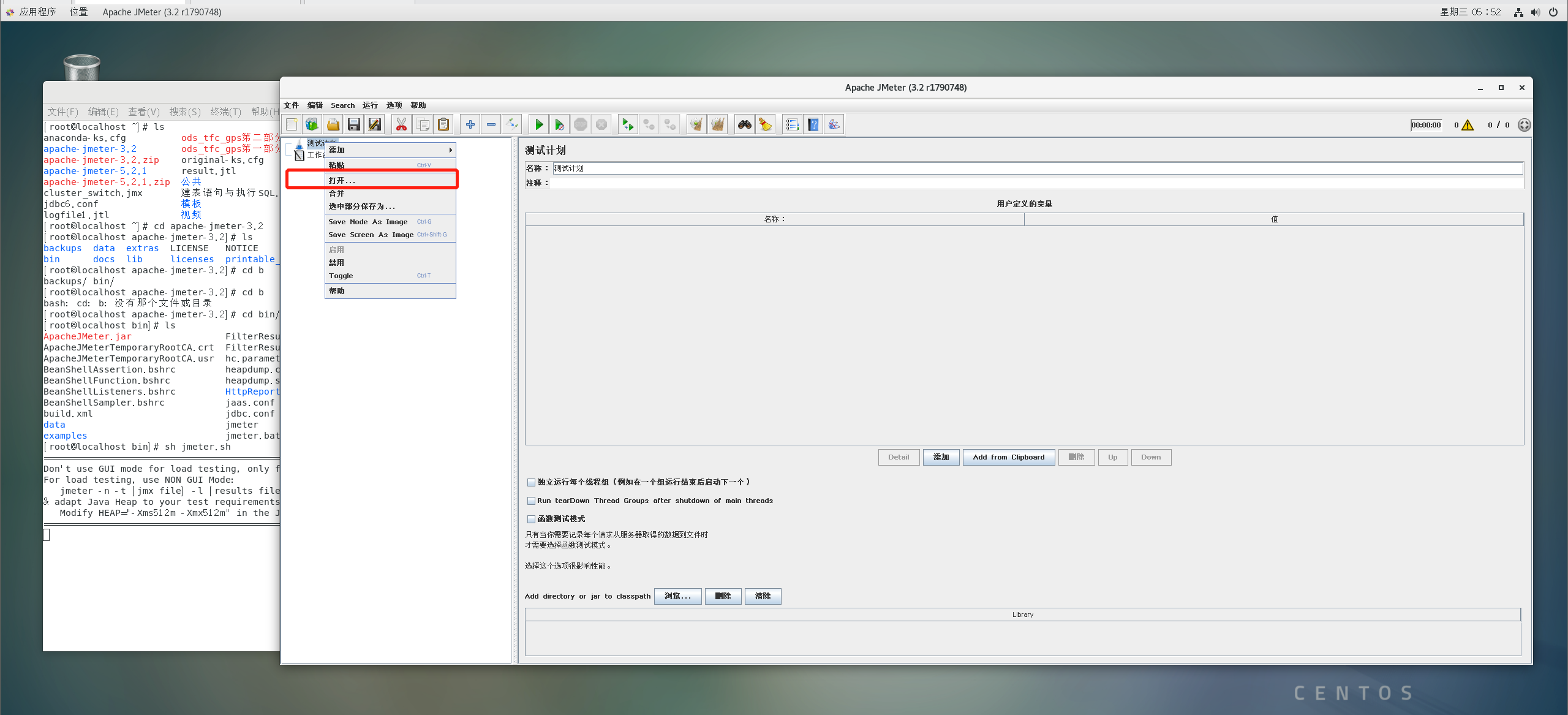
Task: Open the Function Helper list icon
Action: point(792,125)
